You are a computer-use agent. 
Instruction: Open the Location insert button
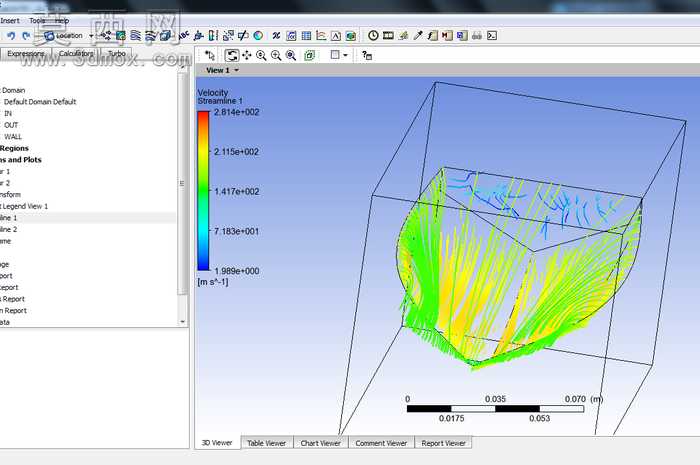coord(62,36)
